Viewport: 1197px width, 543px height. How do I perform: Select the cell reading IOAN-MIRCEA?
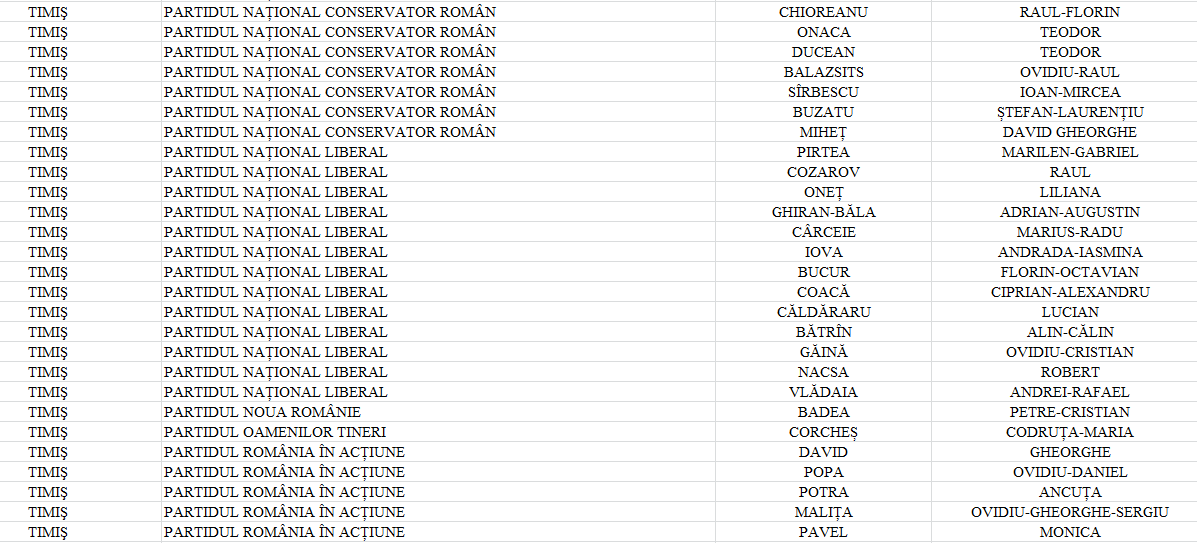pos(1069,92)
